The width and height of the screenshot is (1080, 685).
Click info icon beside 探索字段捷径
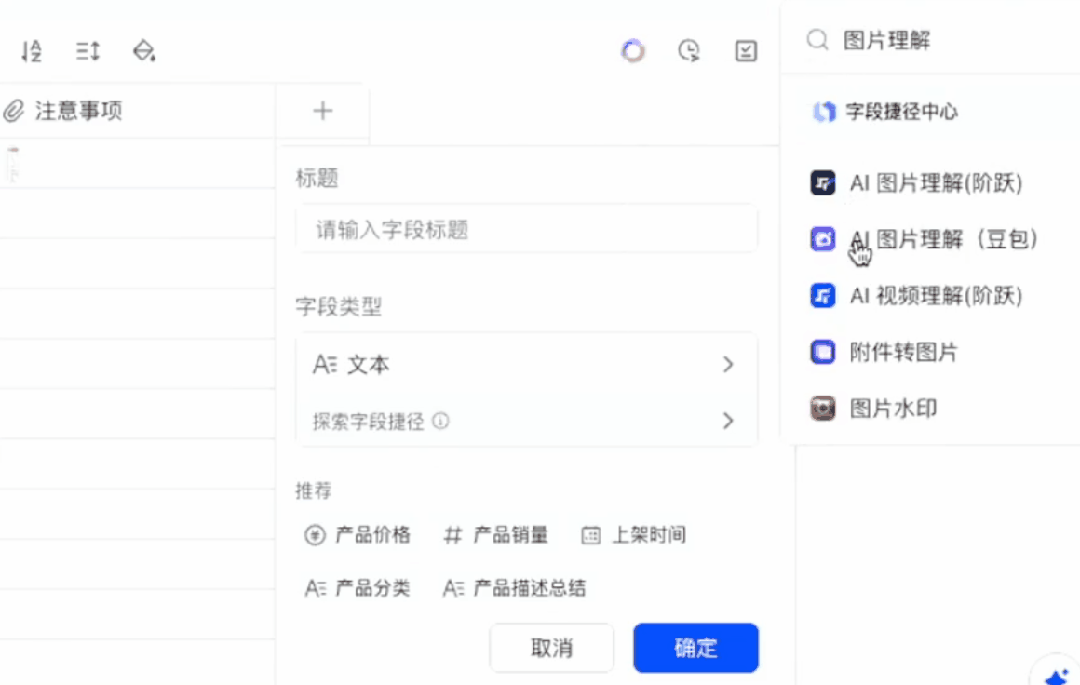(441, 421)
